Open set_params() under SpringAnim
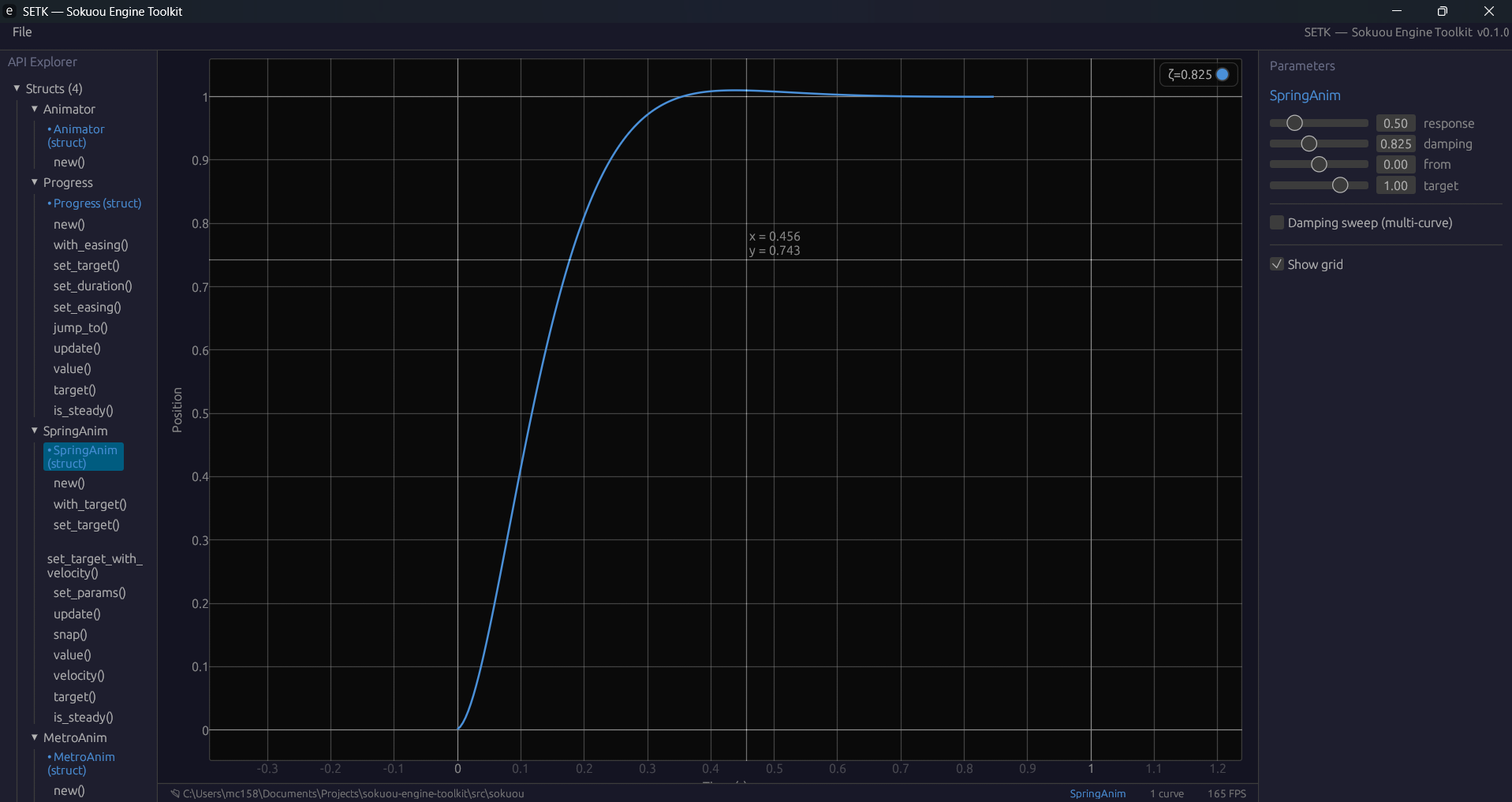 tap(89, 593)
